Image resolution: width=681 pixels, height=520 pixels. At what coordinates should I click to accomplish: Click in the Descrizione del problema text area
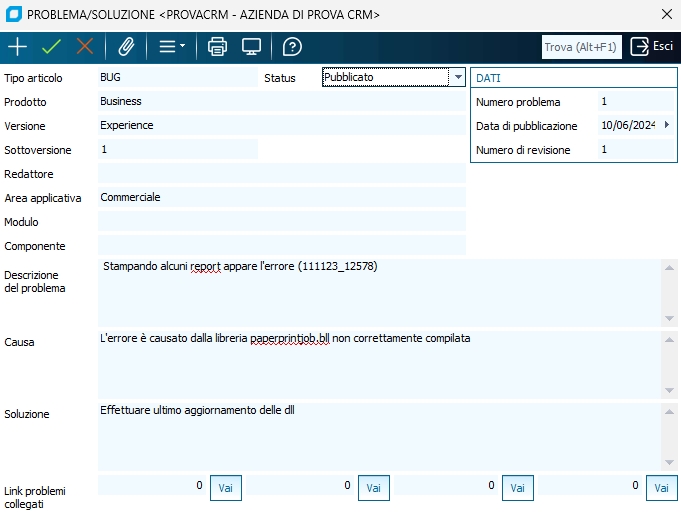point(379,293)
